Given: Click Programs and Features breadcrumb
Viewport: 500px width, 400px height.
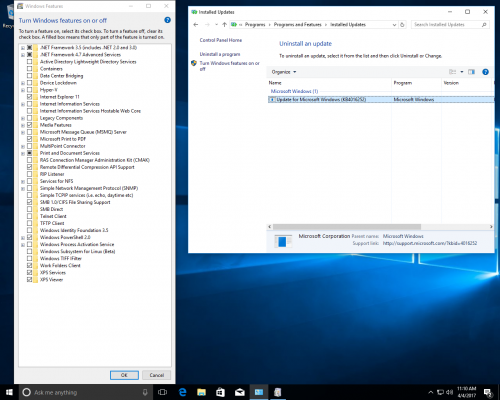Looking at the screenshot, I should [298, 25].
